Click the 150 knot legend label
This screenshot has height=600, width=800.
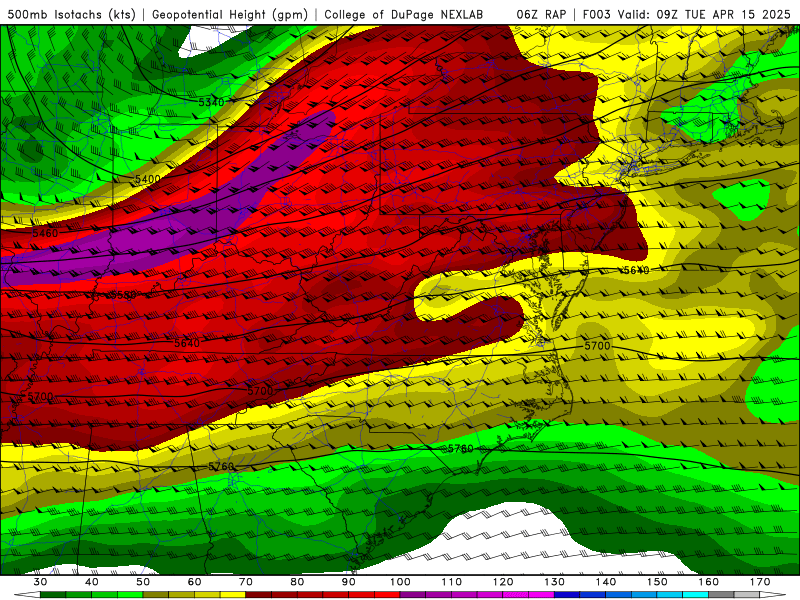click(657, 582)
